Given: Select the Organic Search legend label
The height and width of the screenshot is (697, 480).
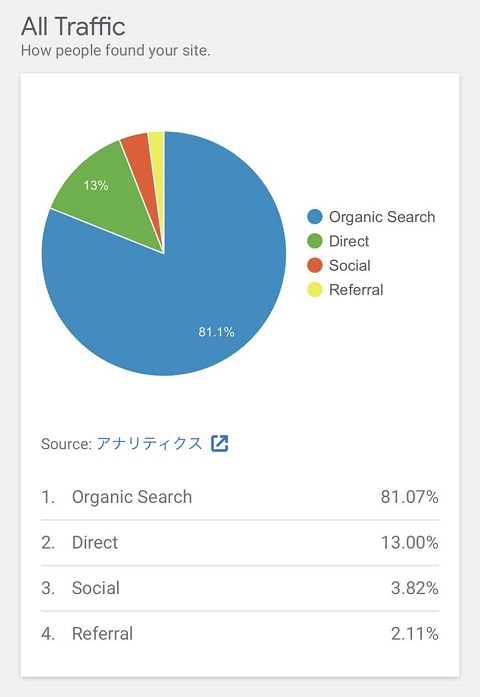Looking at the screenshot, I should point(382,217).
